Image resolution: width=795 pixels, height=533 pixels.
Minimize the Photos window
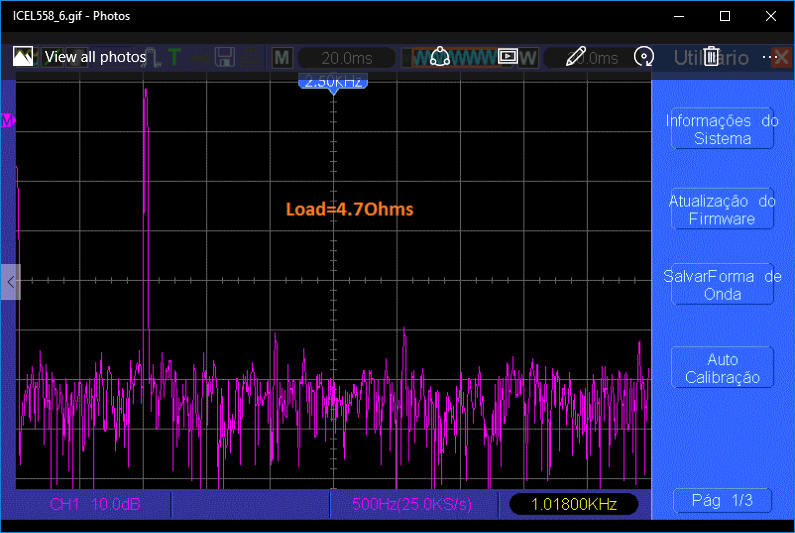(x=679, y=16)
